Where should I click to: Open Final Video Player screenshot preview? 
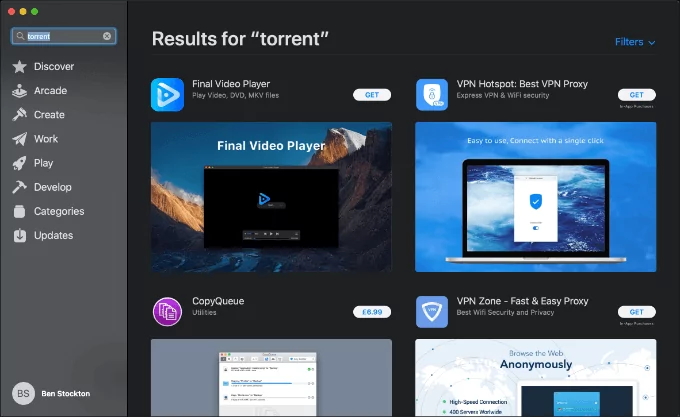point(271,197)
